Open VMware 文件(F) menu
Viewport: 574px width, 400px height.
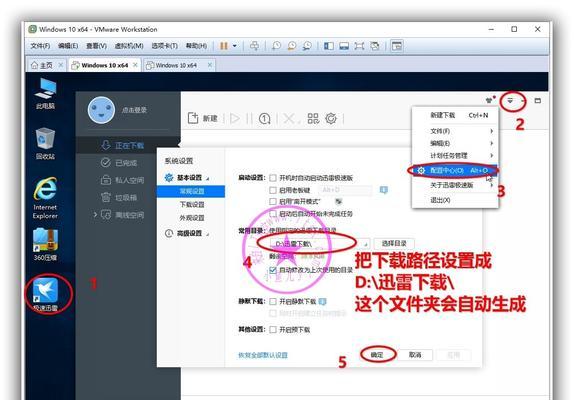40,46
